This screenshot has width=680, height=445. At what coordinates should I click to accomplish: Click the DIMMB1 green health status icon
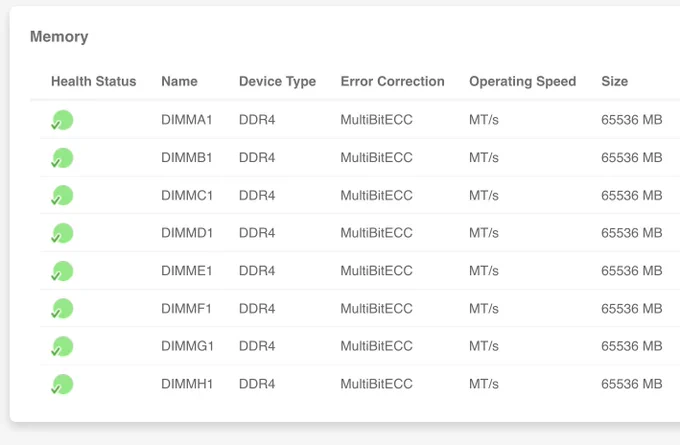click(x=62, y=158)
